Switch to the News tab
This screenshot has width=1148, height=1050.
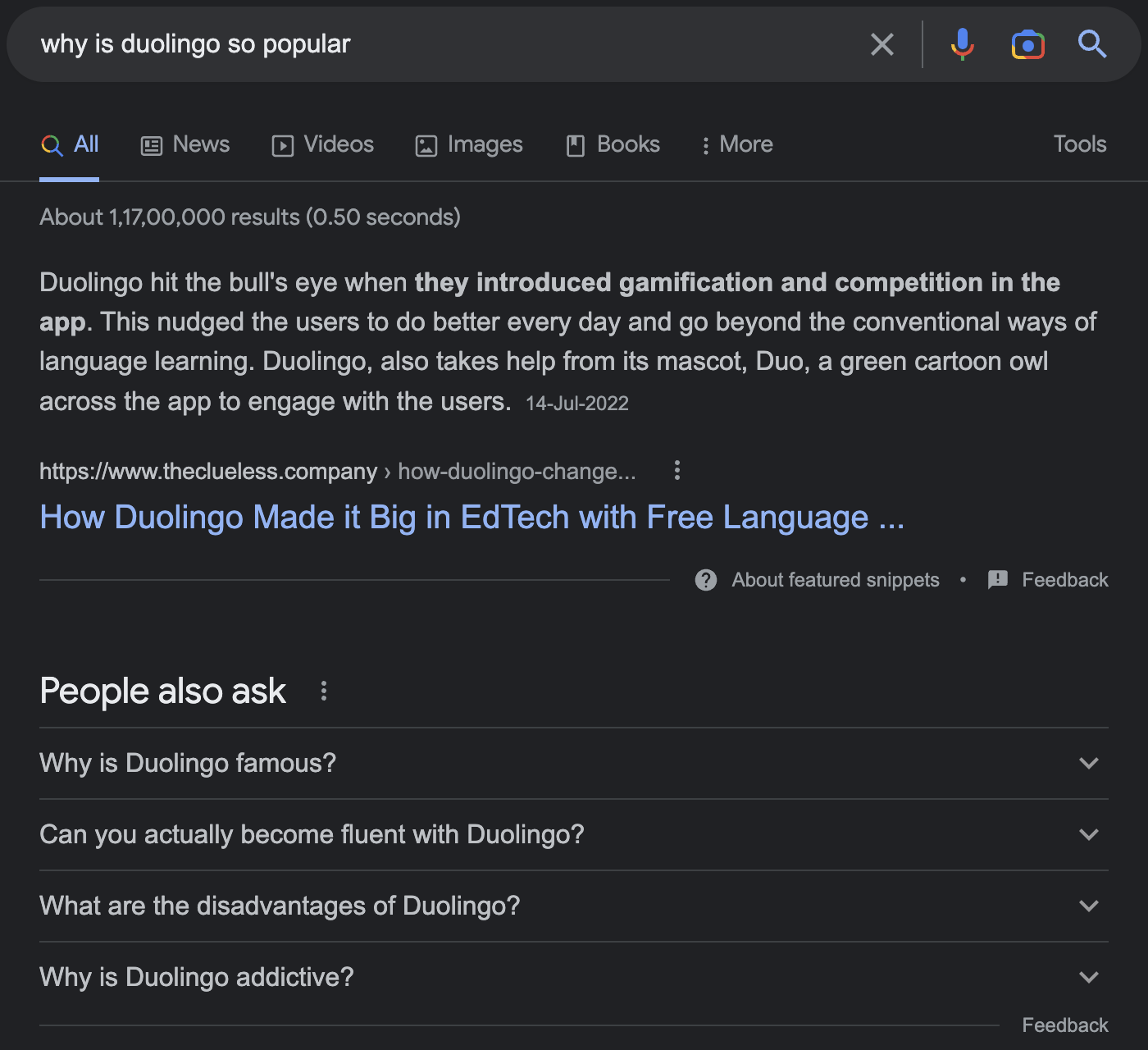click(x=185, y=145)
